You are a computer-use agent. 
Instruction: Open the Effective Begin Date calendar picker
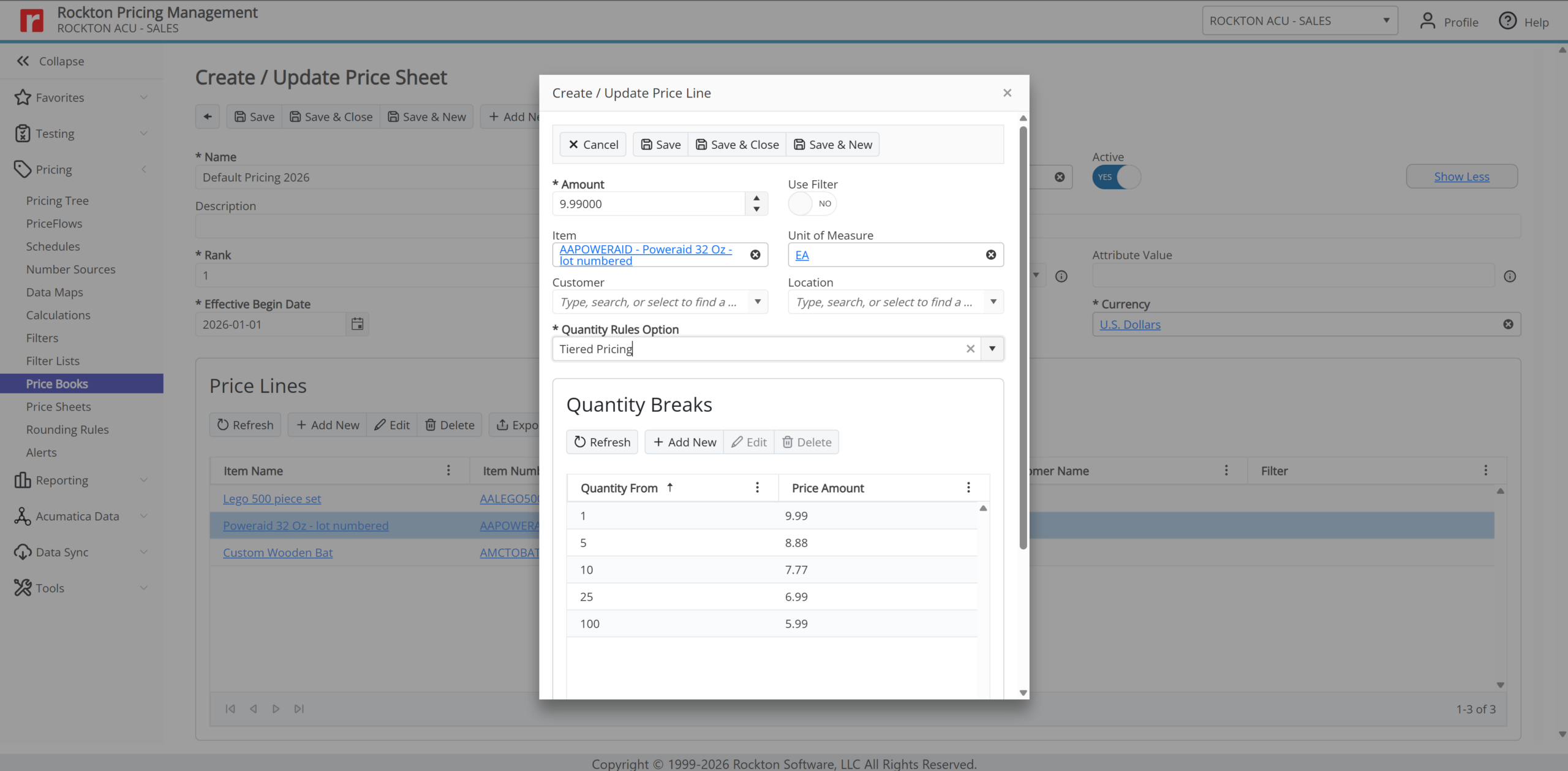tap(357, 324)
